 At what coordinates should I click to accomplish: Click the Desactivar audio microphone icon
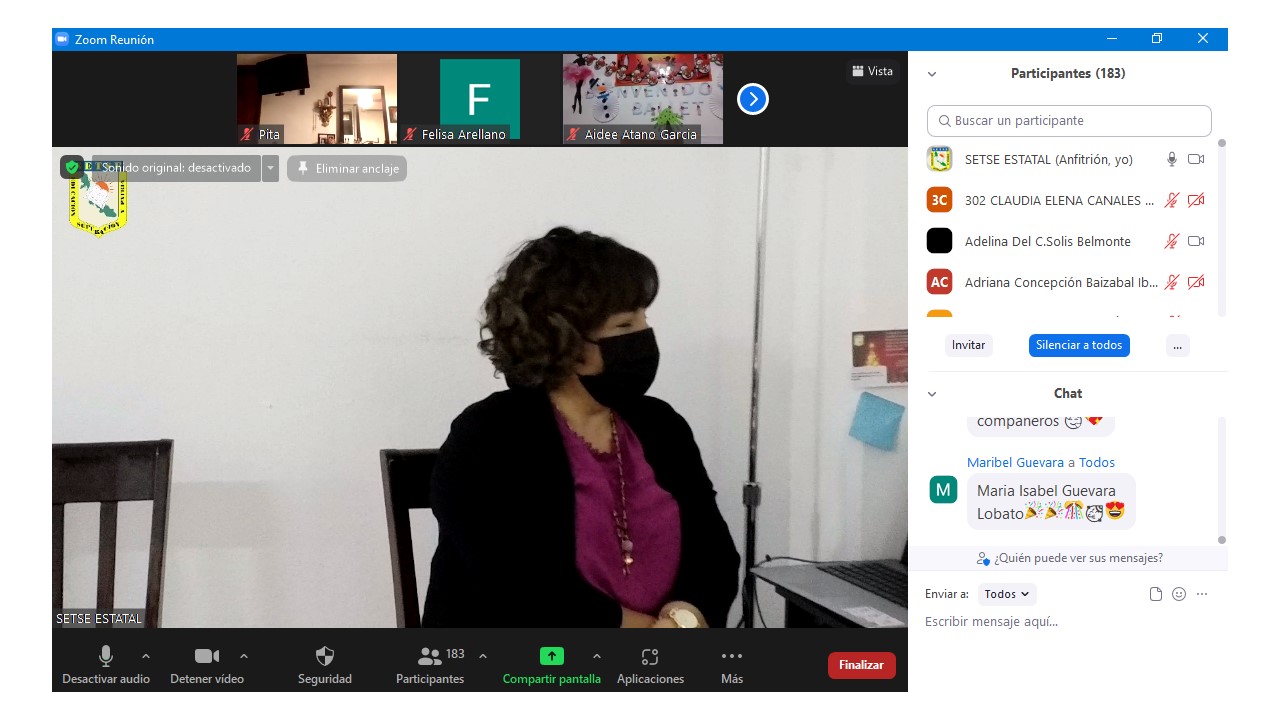(x=106, y=656)
